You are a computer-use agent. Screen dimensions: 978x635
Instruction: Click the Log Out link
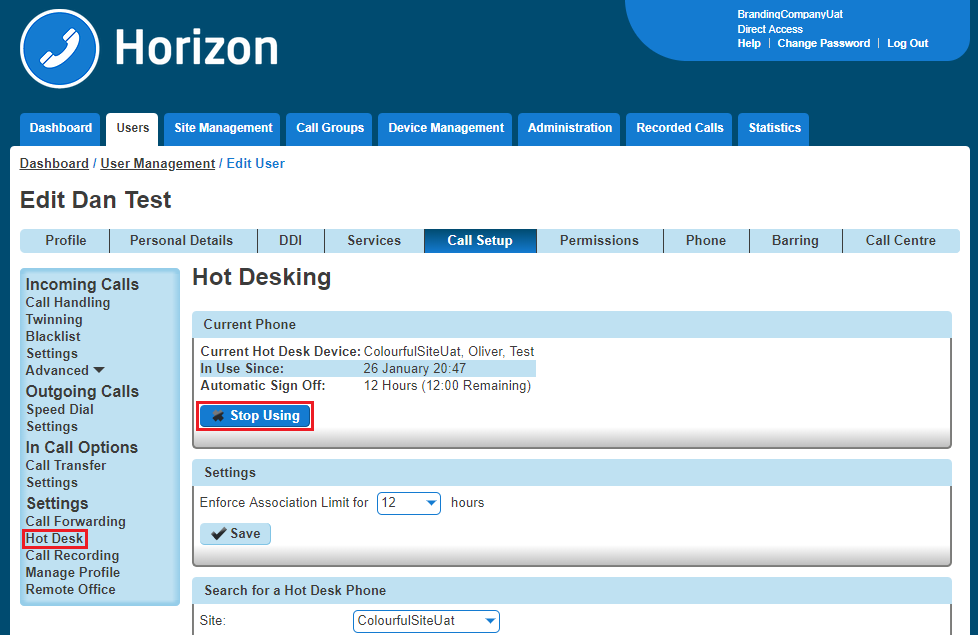point(908,44)
